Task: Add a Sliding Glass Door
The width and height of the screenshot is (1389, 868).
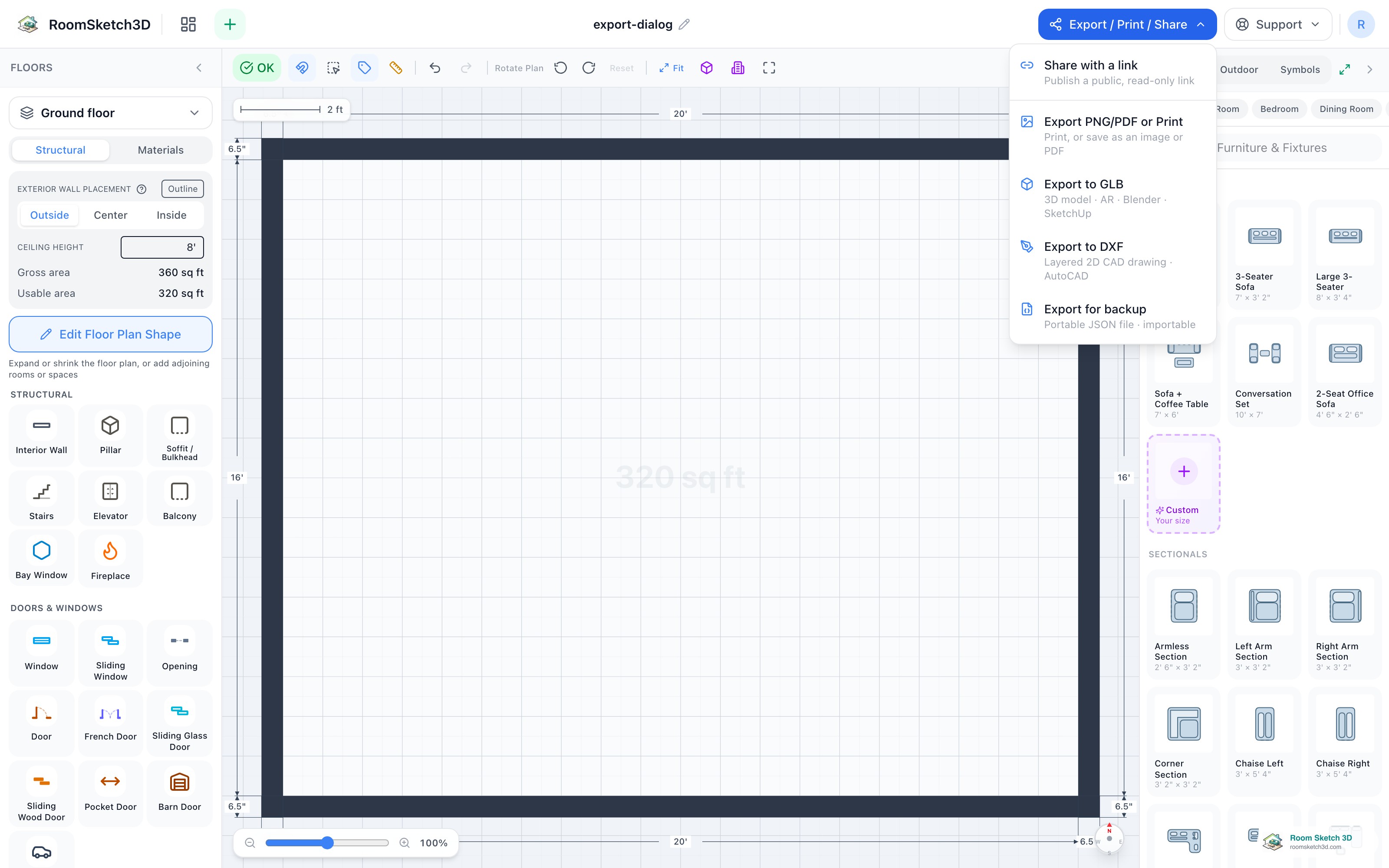Action: [x=180, y=723]
